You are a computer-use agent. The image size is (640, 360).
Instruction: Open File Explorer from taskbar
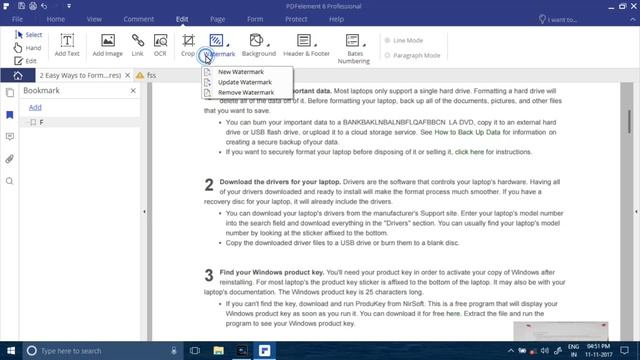[x=218, y=351]
